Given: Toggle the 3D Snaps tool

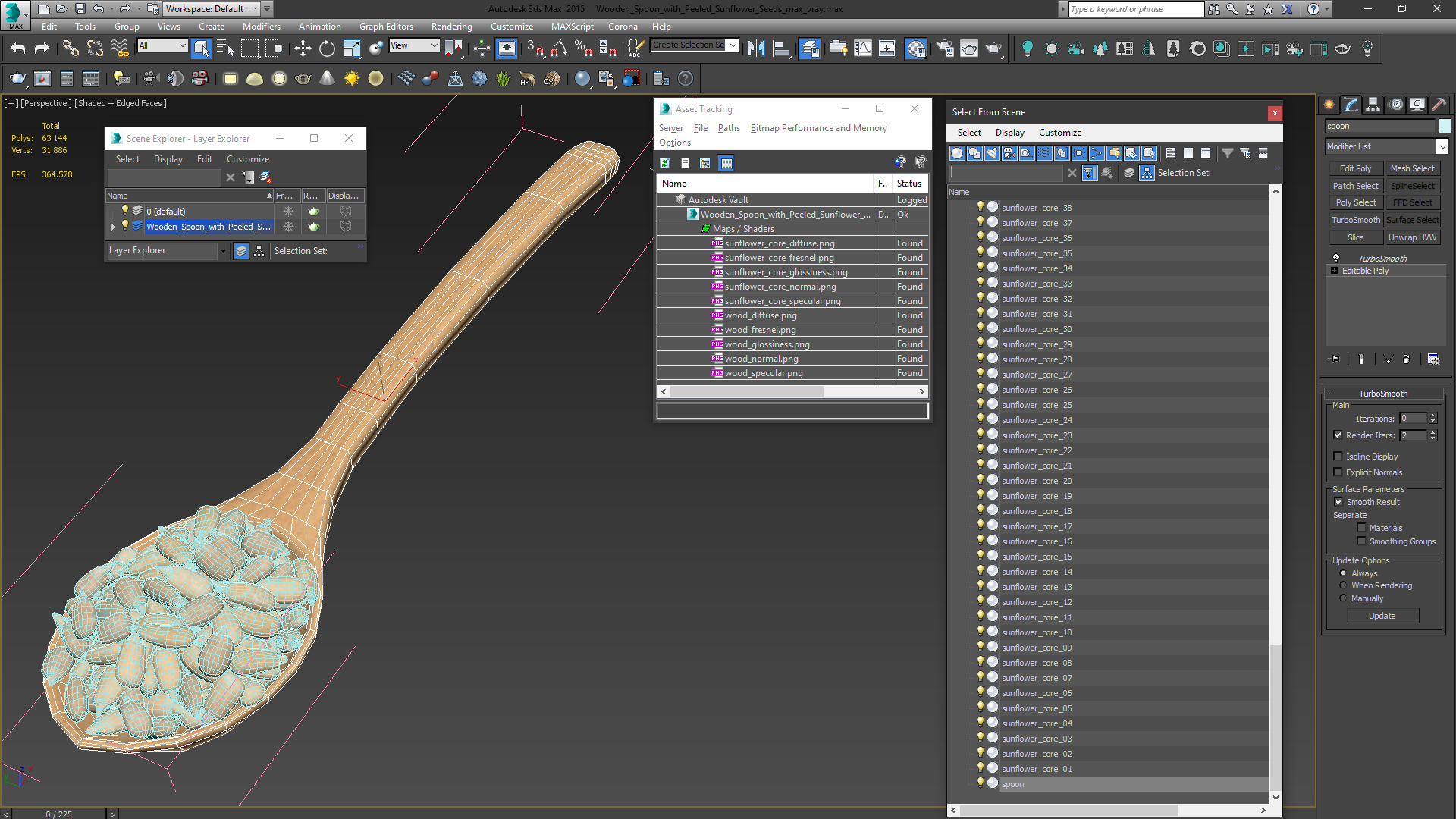Looking at the screenshot, I should [x=535, y=49].
